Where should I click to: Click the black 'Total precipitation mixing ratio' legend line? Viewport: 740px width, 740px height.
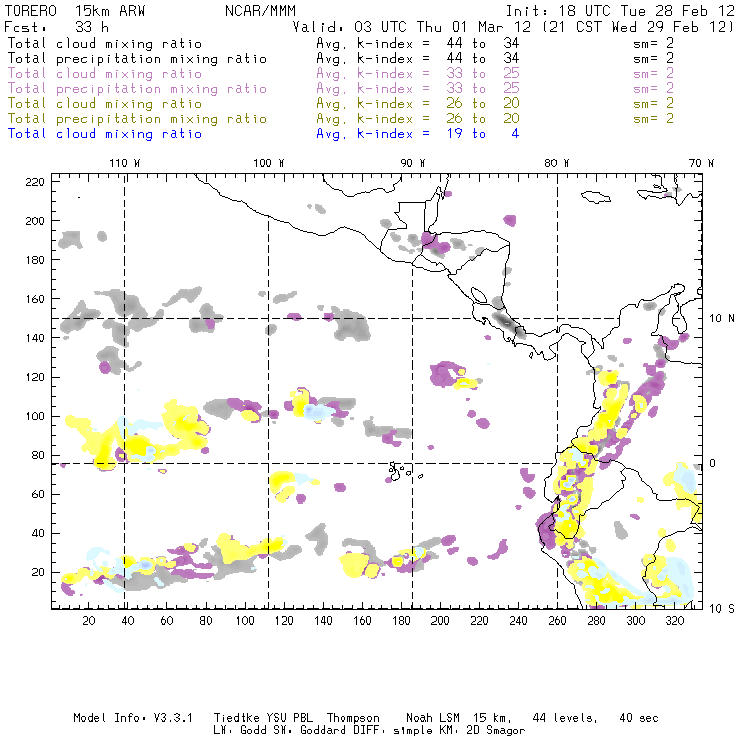coord(137,59)
